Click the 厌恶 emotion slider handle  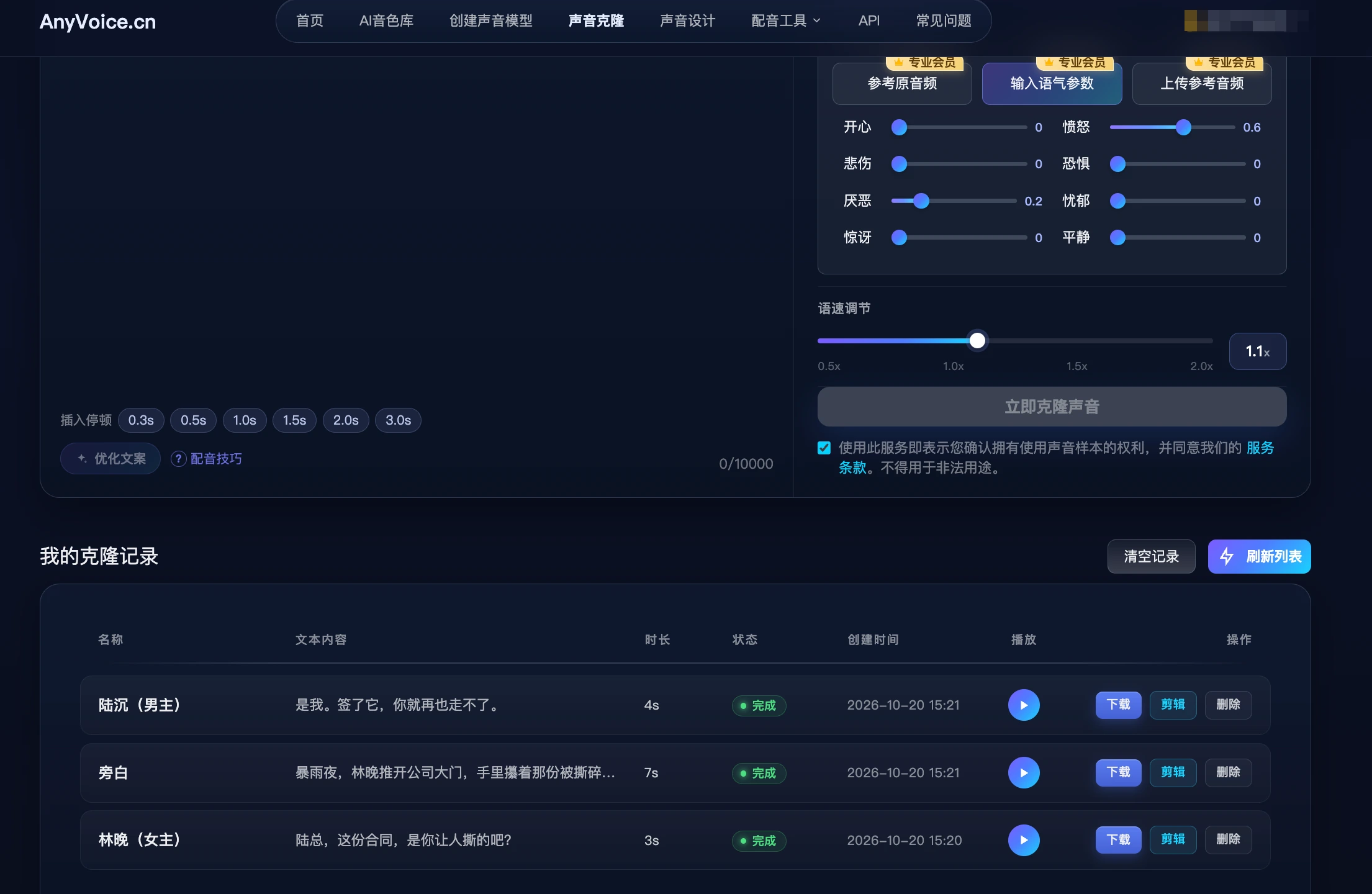(x=921, y=201)
